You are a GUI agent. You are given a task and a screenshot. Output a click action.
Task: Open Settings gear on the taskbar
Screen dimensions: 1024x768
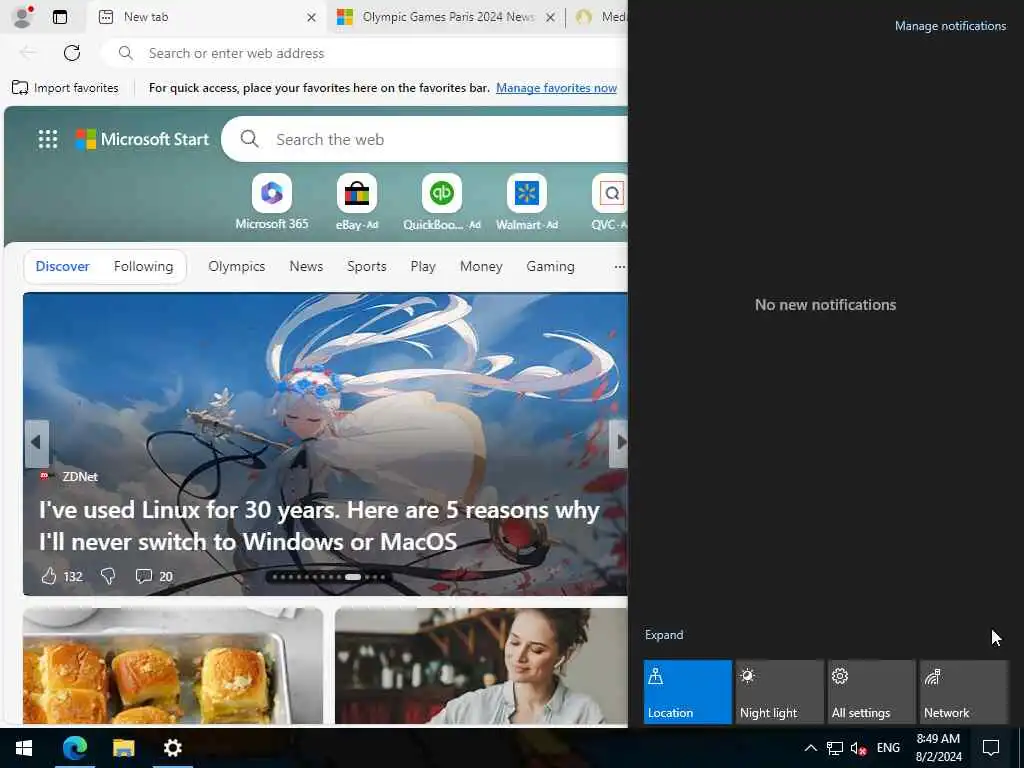(x=172, y=748)
